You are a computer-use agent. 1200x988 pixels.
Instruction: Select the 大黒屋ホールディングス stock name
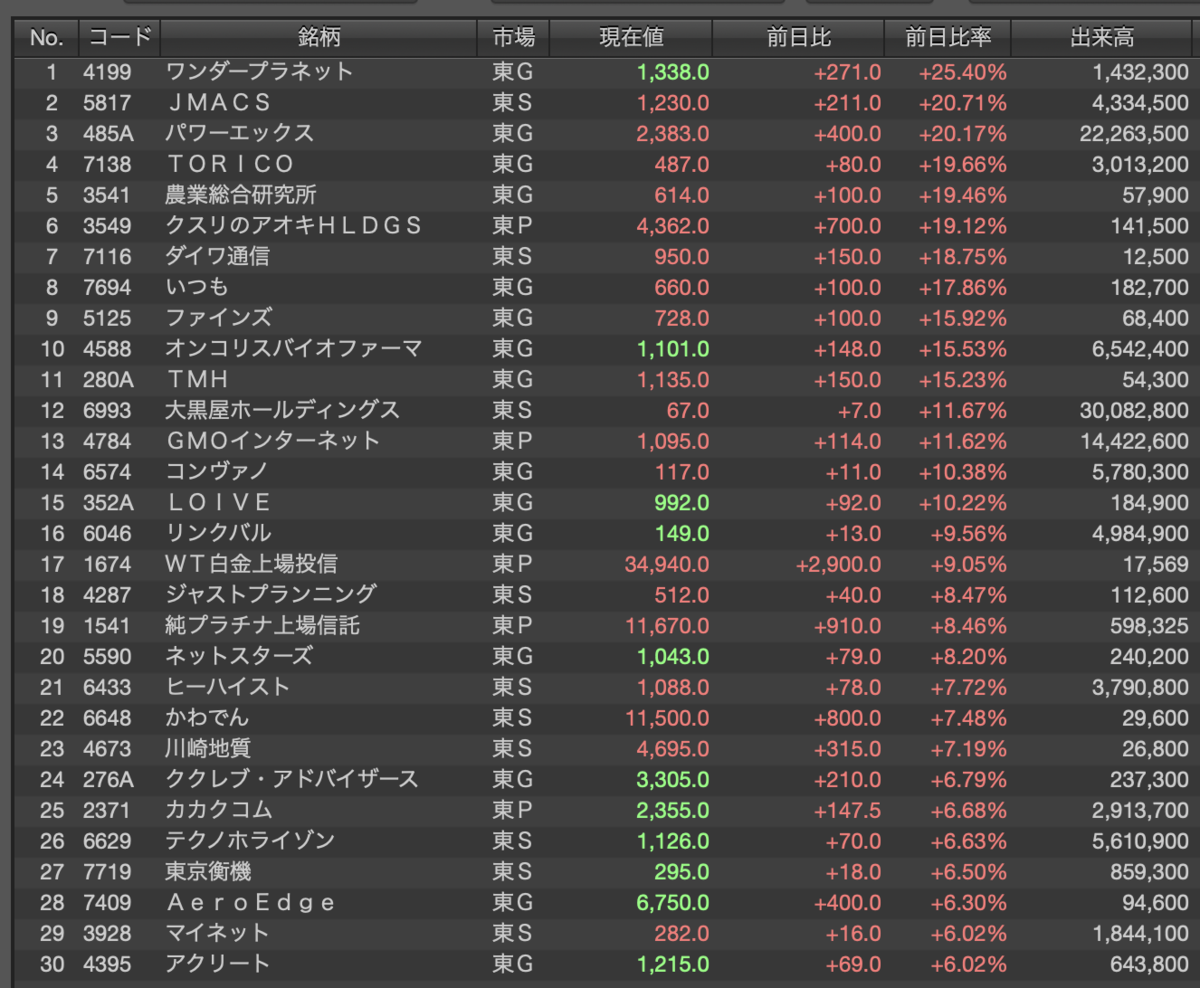coord(283,410)
